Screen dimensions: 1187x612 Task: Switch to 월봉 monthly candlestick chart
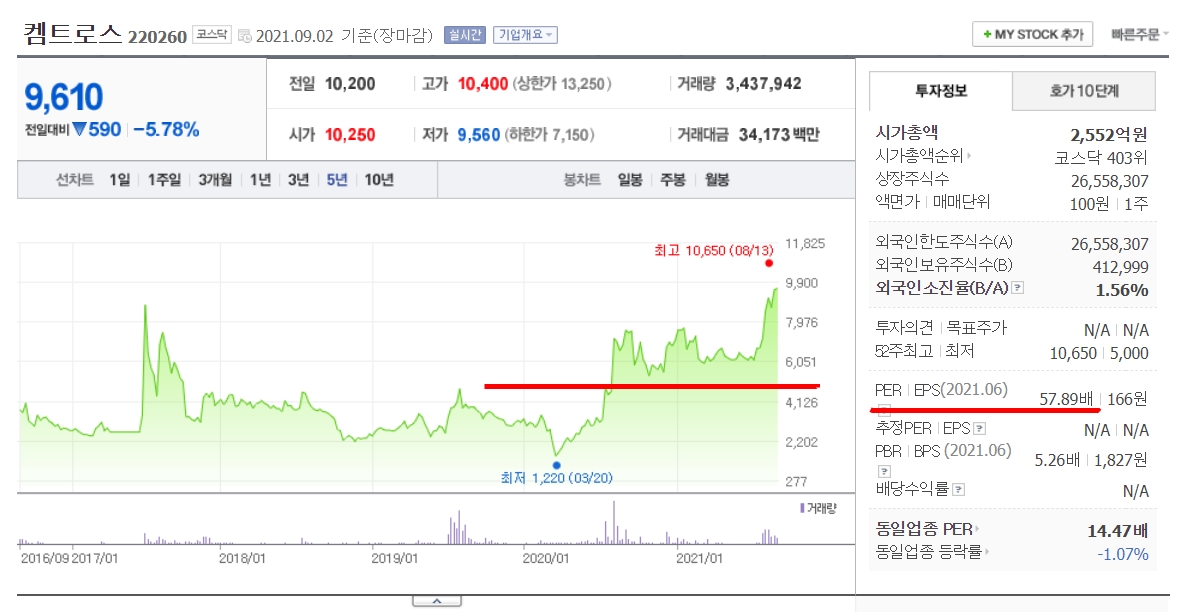717,180
